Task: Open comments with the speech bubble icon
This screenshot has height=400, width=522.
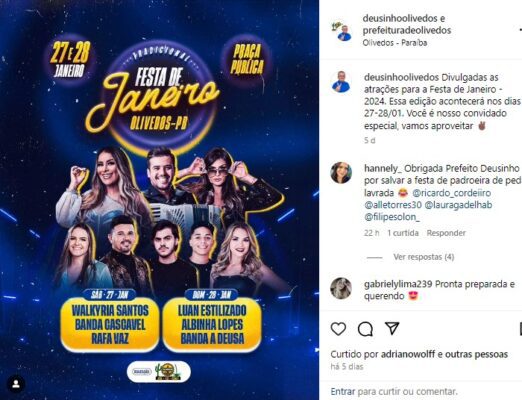Action: [x=365, y=329]
